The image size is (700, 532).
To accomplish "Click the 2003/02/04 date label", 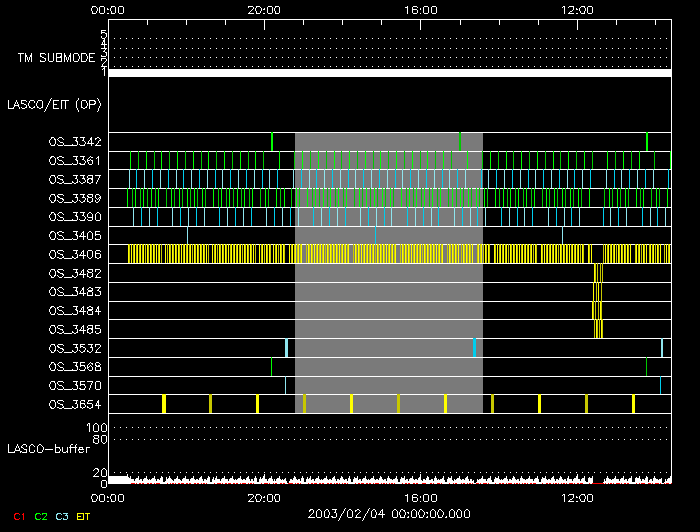I will click(x=390, y=513).
